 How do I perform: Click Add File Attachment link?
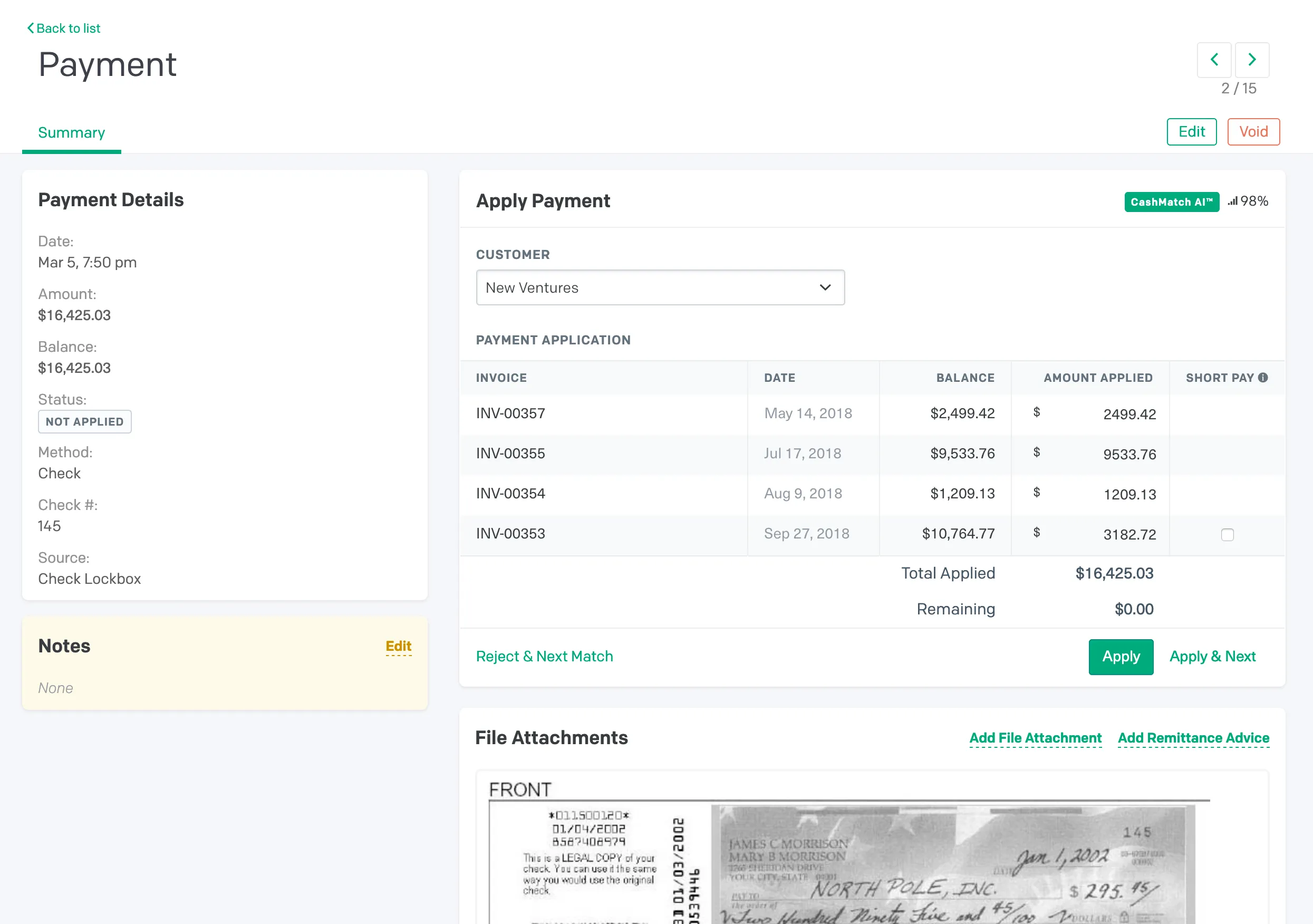pos(1036,738)
